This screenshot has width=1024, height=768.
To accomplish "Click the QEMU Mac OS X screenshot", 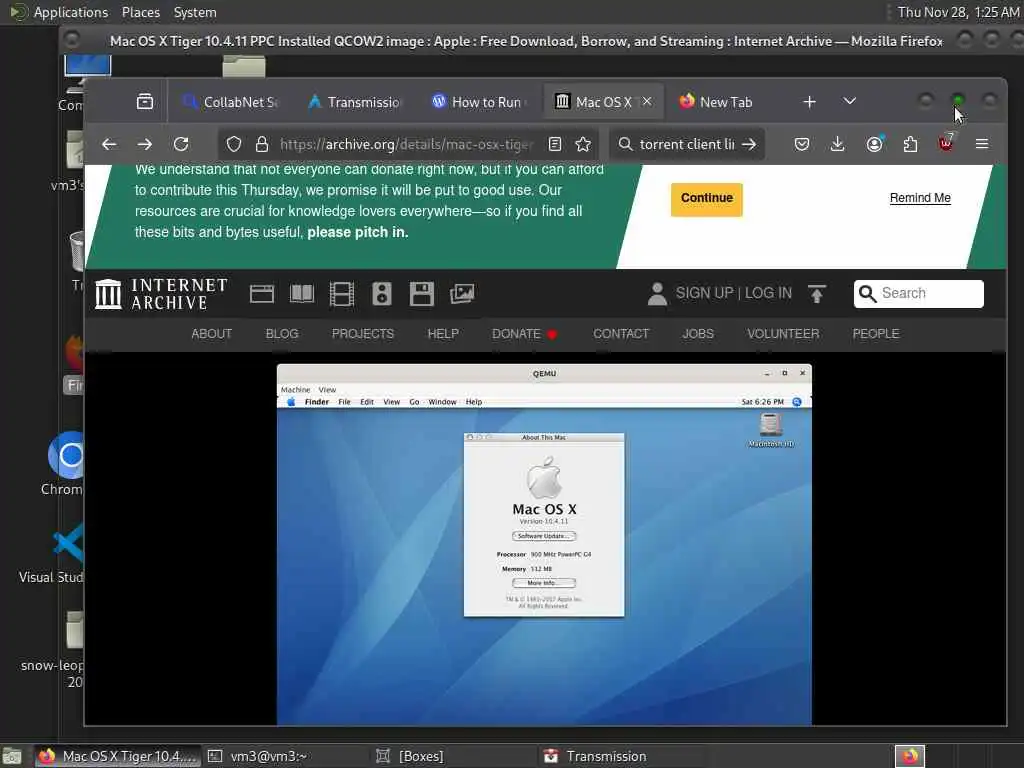I will coord(544,545).
